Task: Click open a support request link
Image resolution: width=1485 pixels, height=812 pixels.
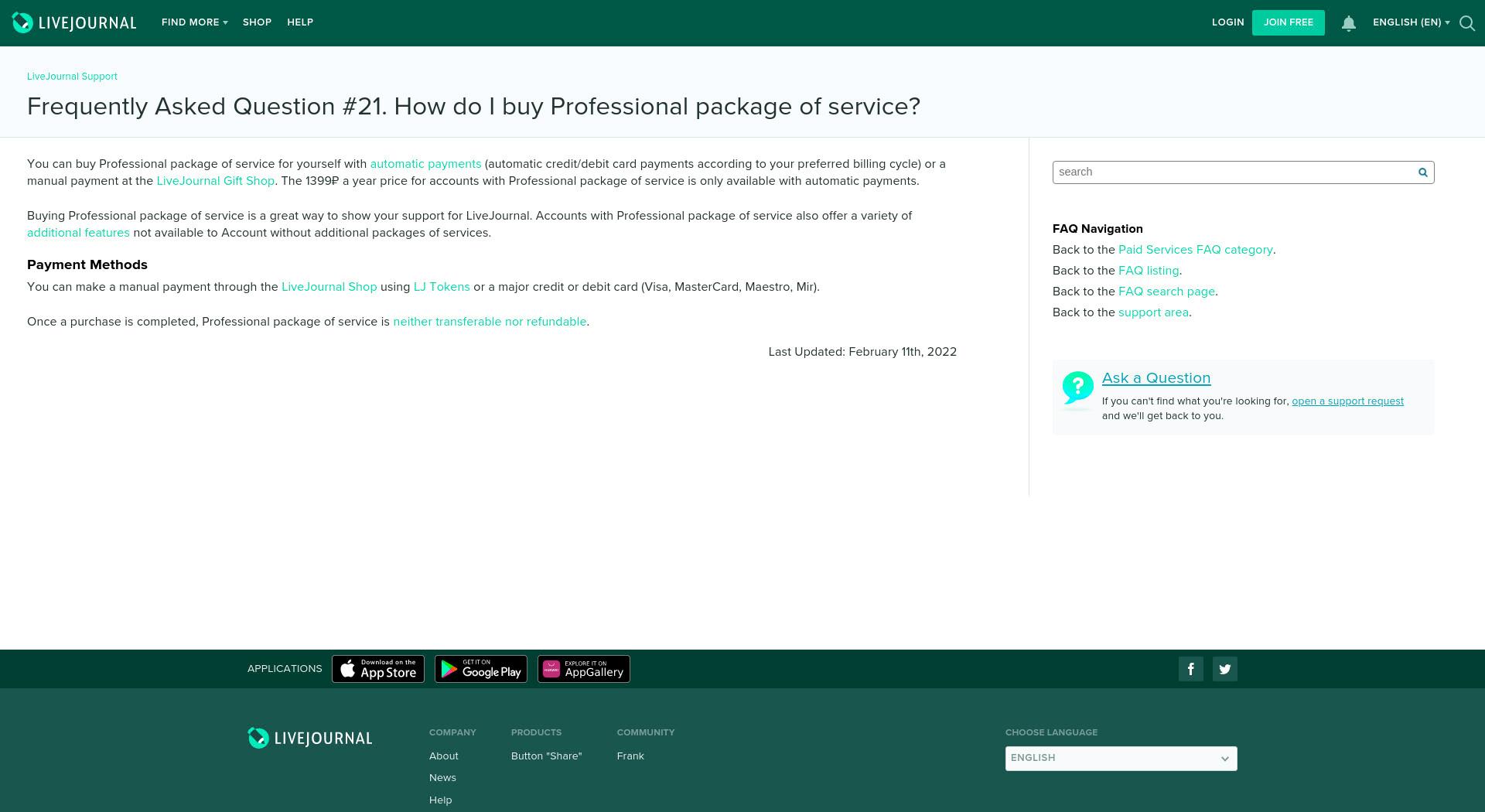Action: coord(1347,401)
